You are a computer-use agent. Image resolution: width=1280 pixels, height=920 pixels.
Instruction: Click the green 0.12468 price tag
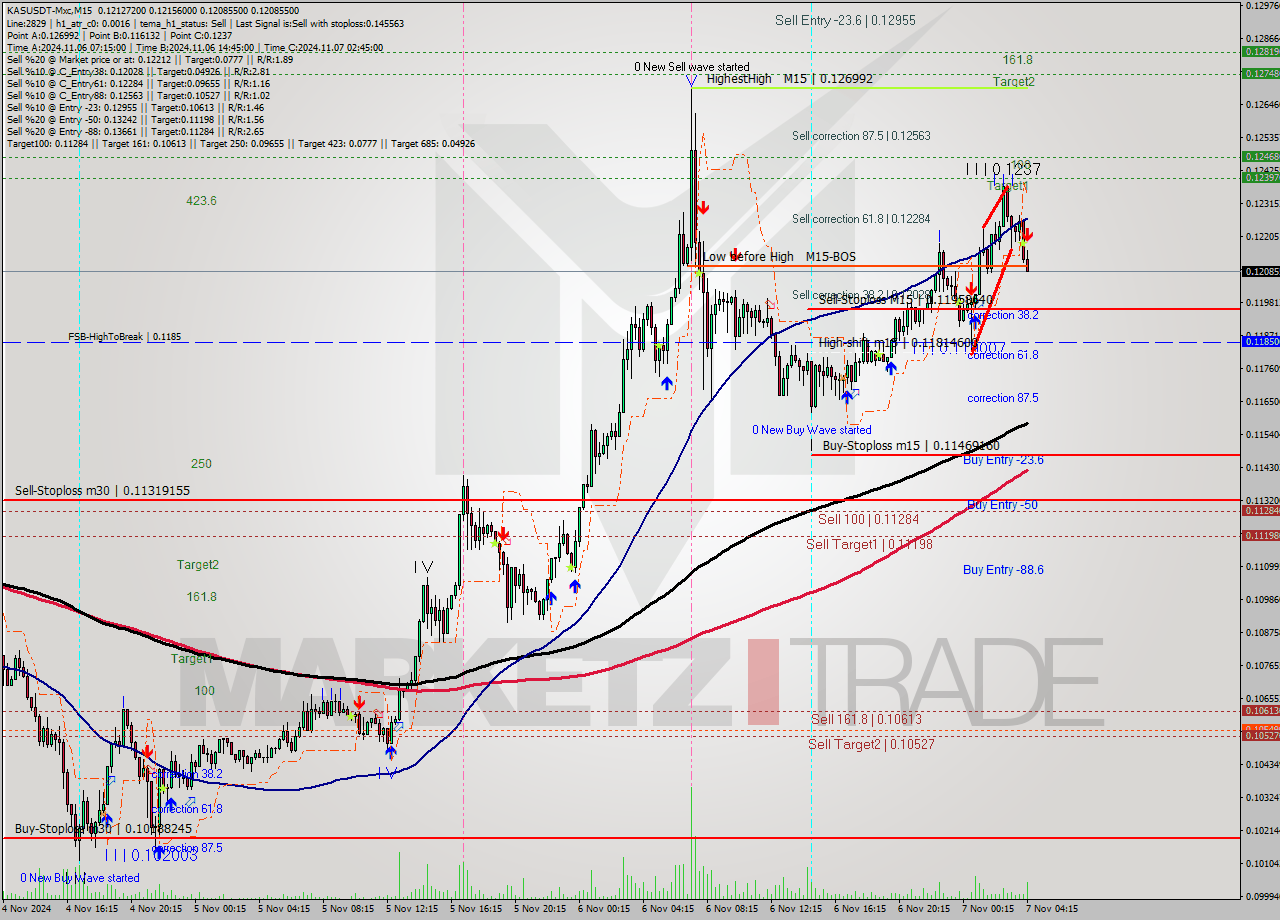click(1259, 156)
